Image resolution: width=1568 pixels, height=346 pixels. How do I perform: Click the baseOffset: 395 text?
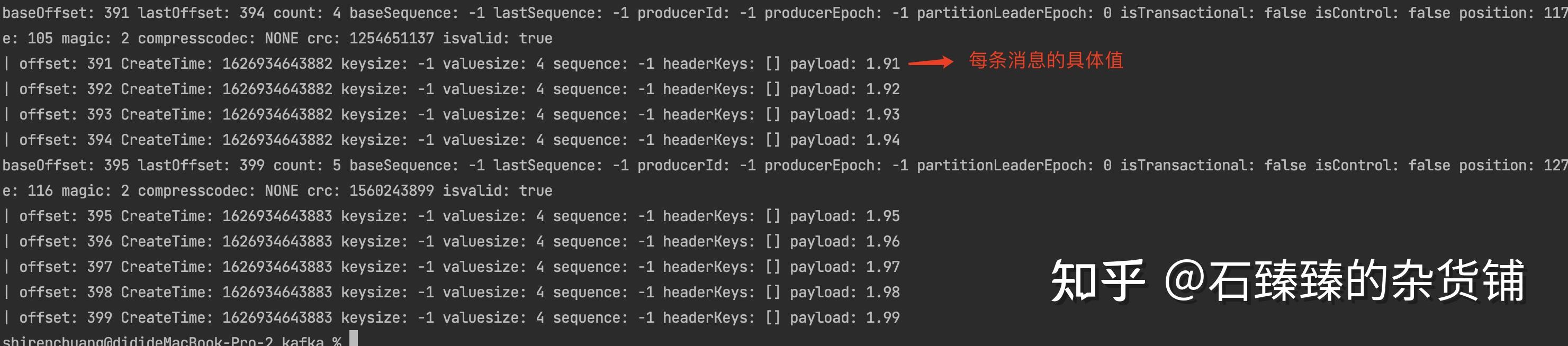[66, 166]
